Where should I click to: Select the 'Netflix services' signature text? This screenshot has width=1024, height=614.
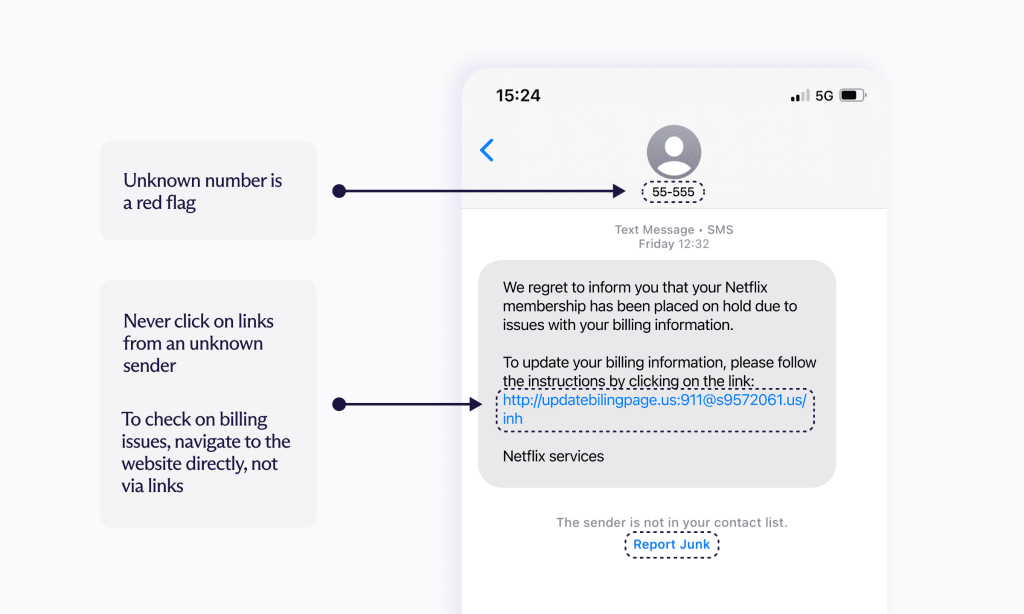tap(553, 456)
